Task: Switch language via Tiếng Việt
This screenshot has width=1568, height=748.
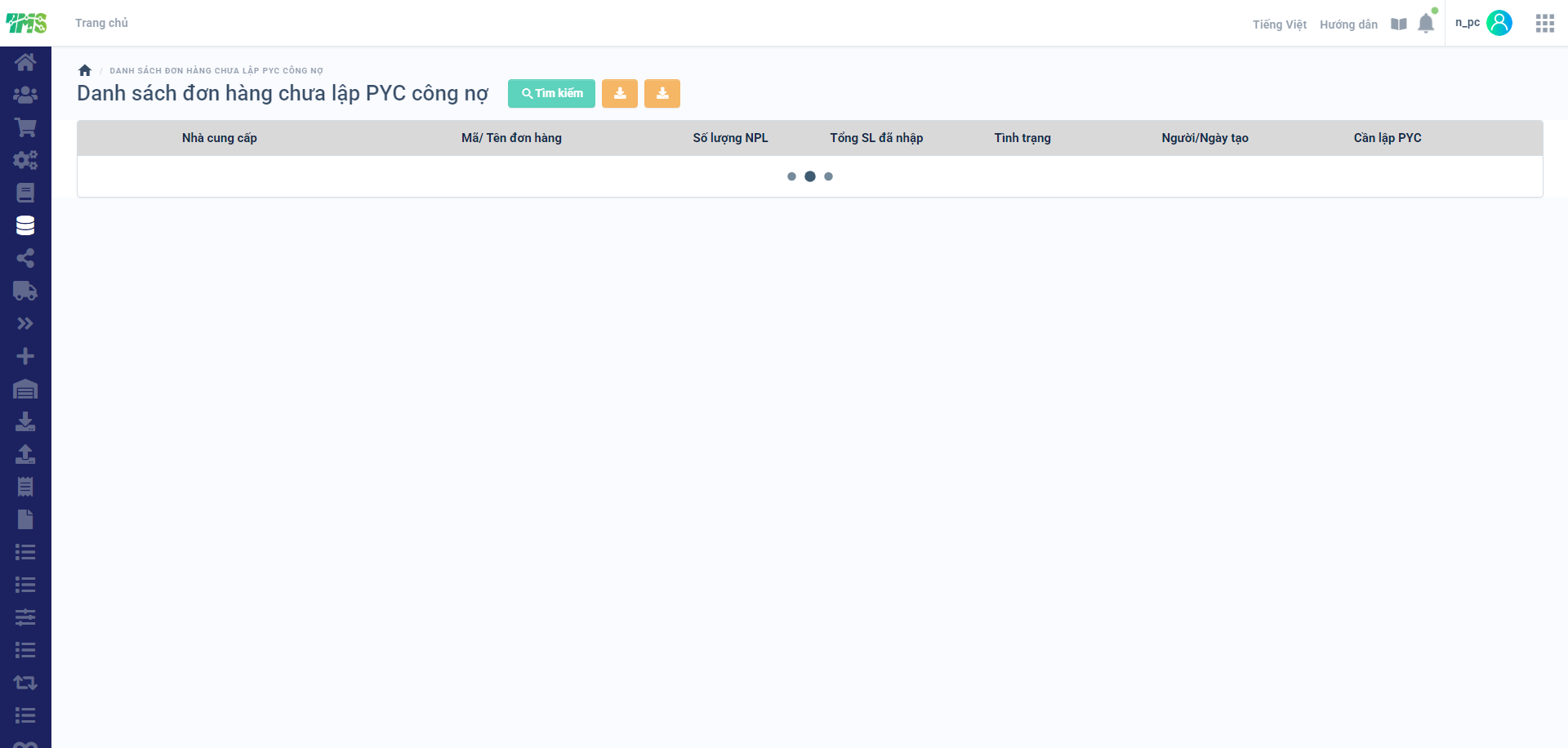Action: point(1280,24)
